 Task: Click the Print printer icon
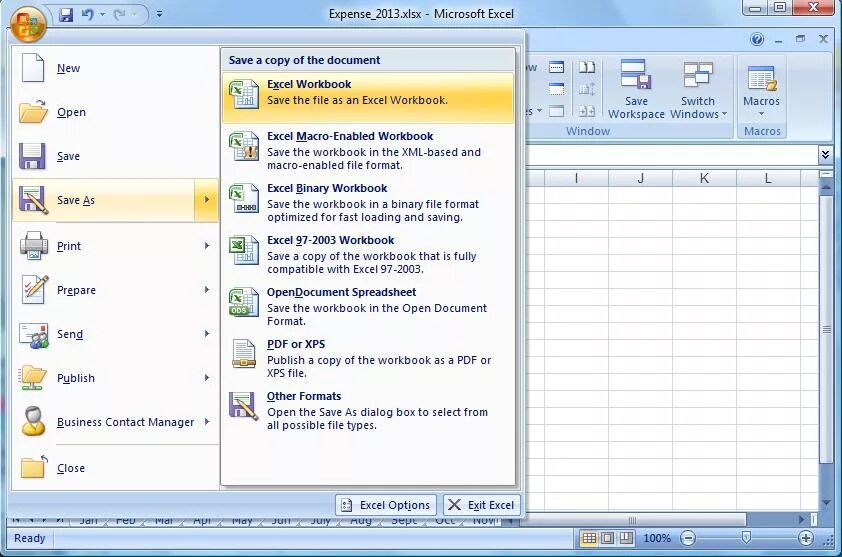(34, 245)
